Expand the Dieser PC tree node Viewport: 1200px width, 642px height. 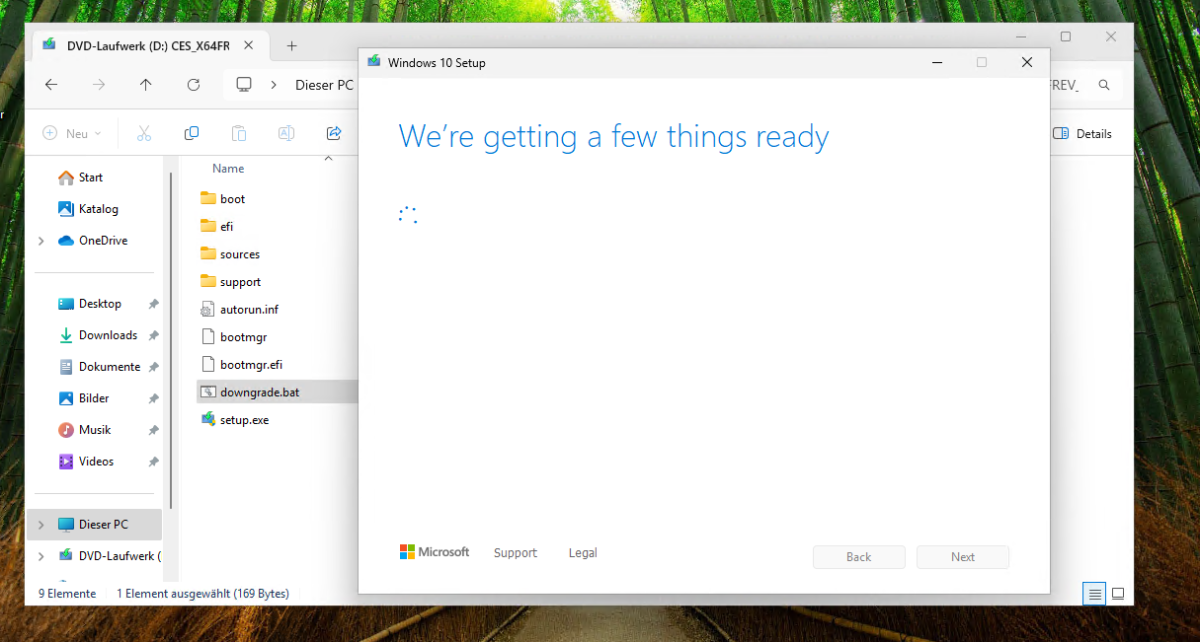(41, 525)
